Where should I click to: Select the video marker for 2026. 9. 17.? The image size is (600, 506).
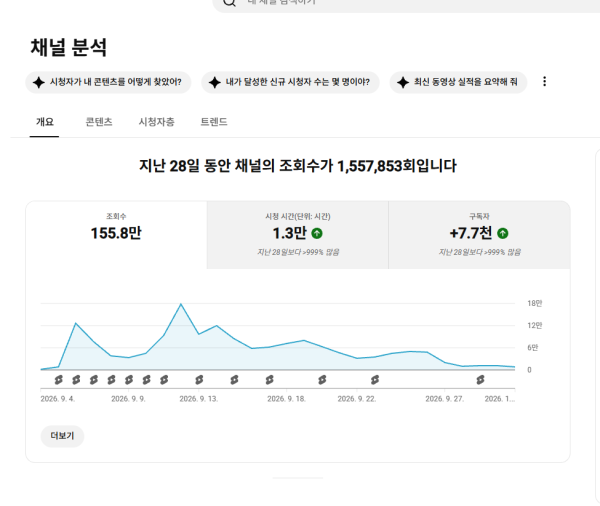[x=269, y=380]
